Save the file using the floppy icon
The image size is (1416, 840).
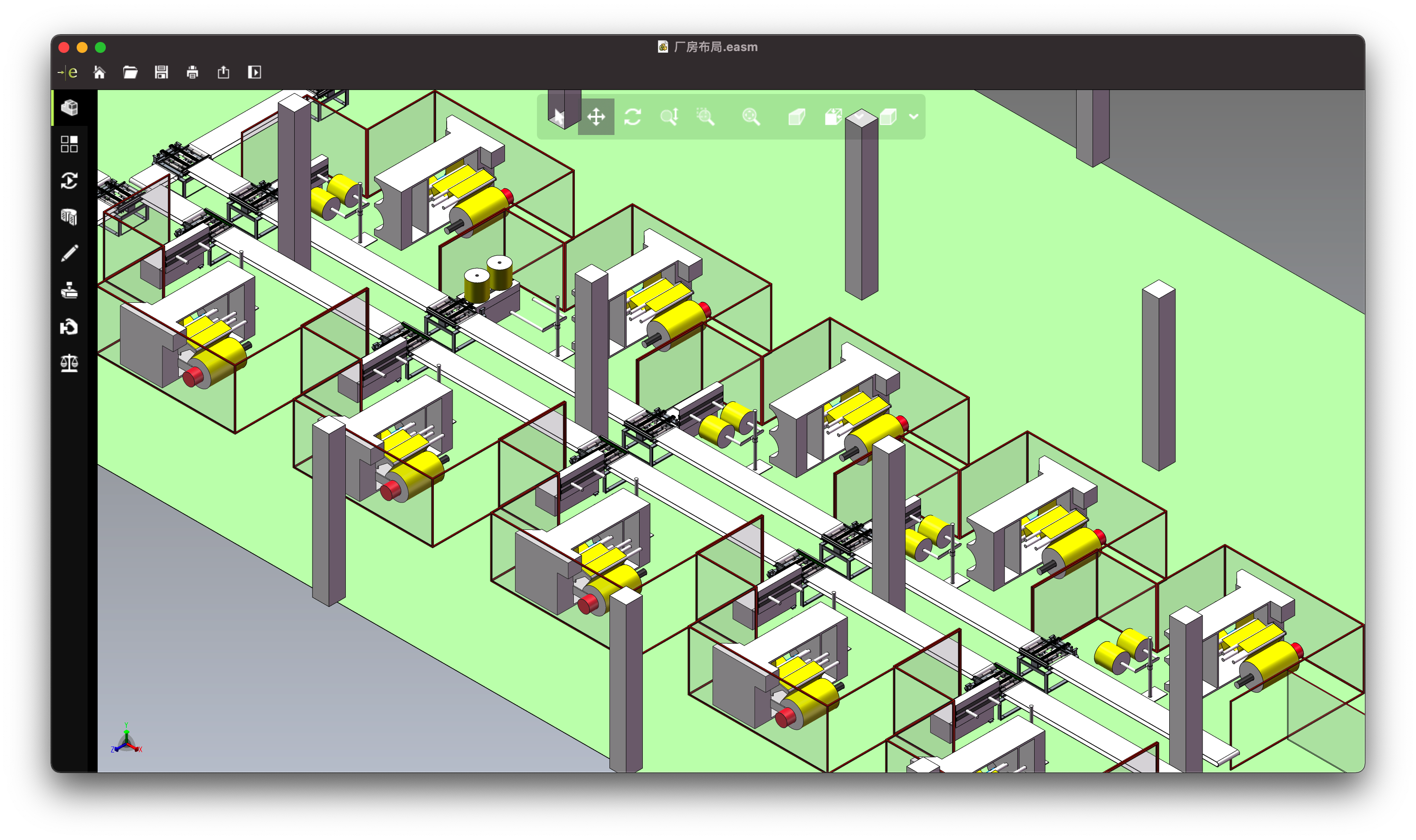(161, 73)
